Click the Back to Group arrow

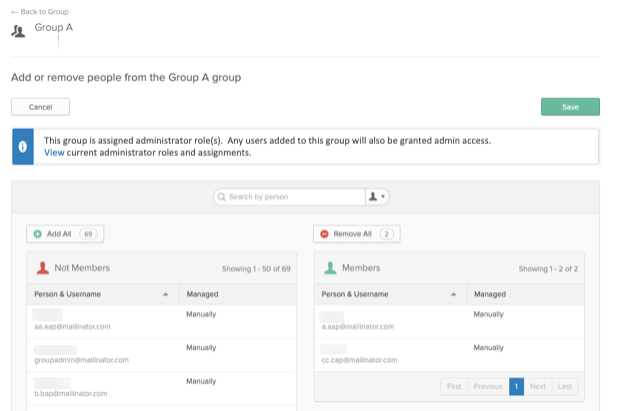(x=14, y=12)
